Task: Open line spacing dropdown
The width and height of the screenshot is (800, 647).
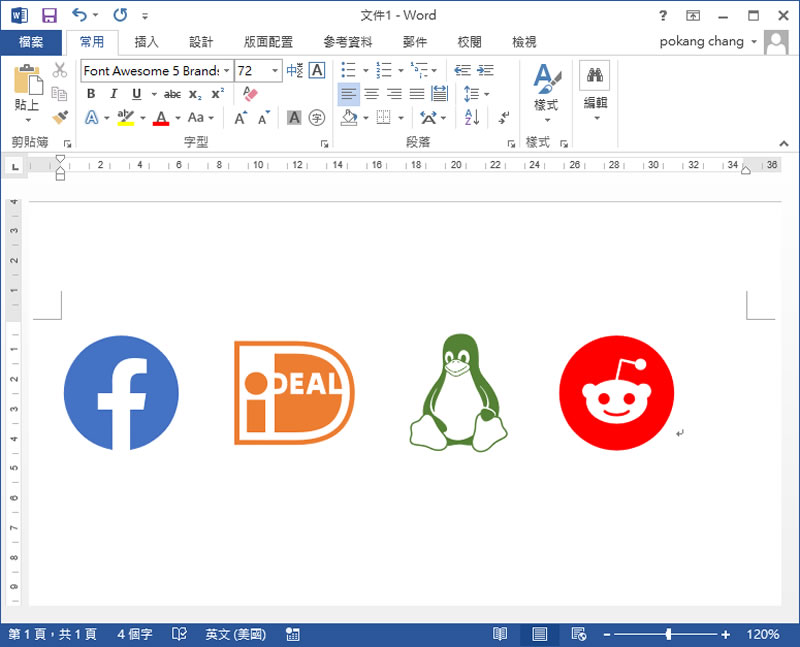Action: (x=477, y=94)
